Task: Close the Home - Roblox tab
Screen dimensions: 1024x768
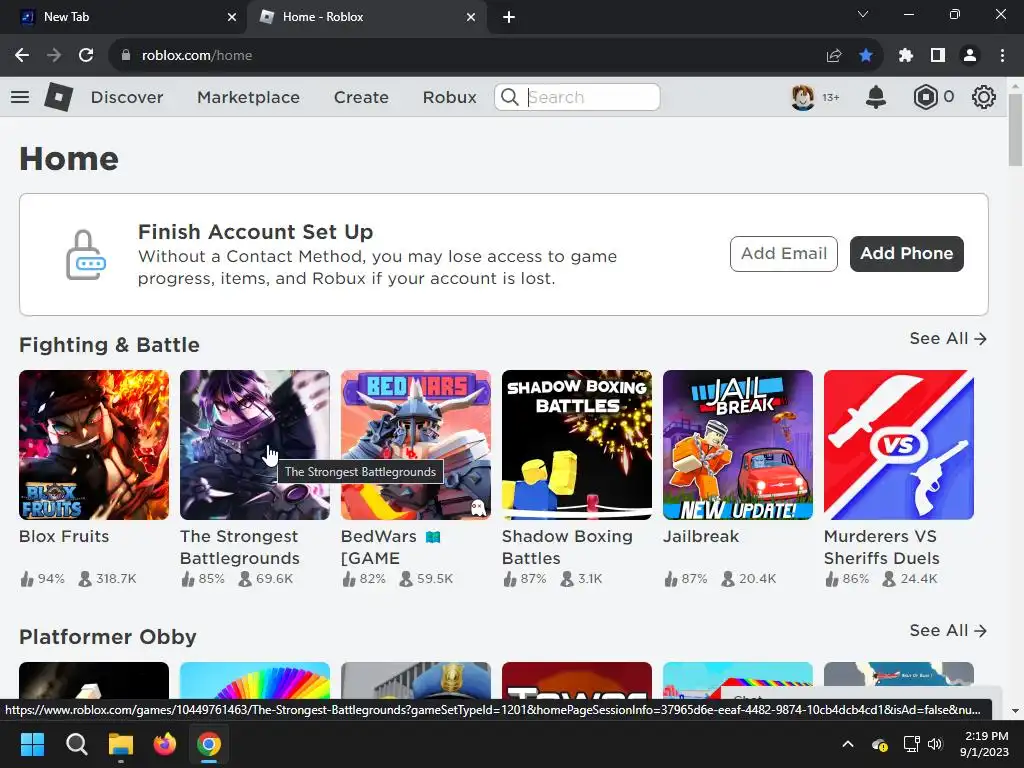Action: pos(471,17)
